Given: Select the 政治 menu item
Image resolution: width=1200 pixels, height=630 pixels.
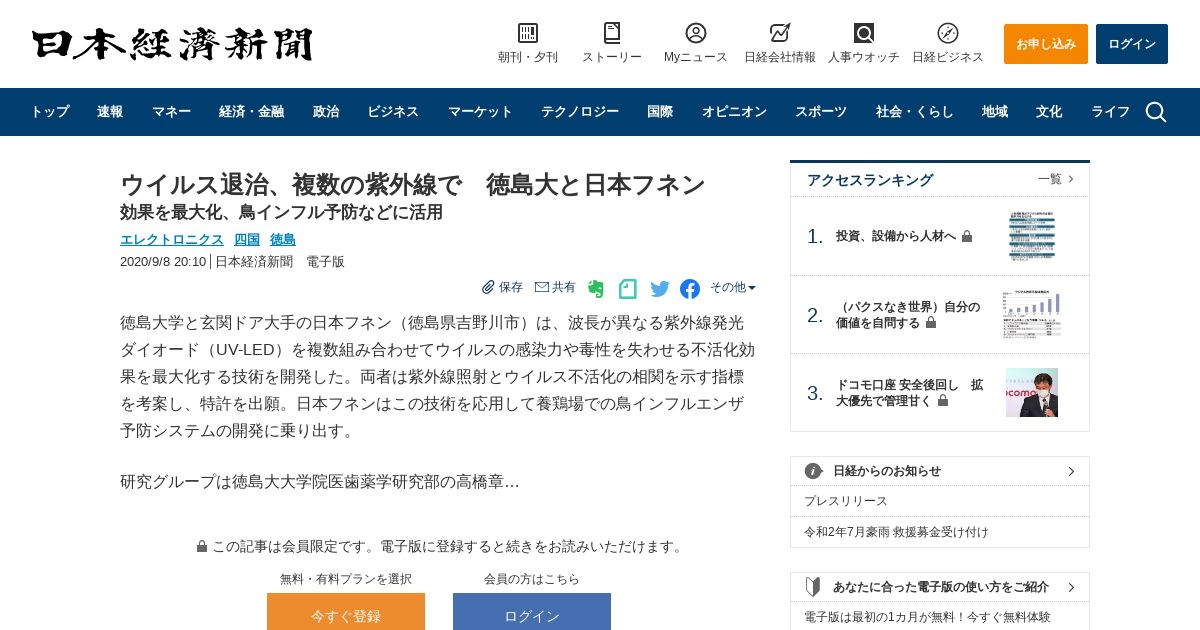Looking at the screenshot, I should click(326, 112).
